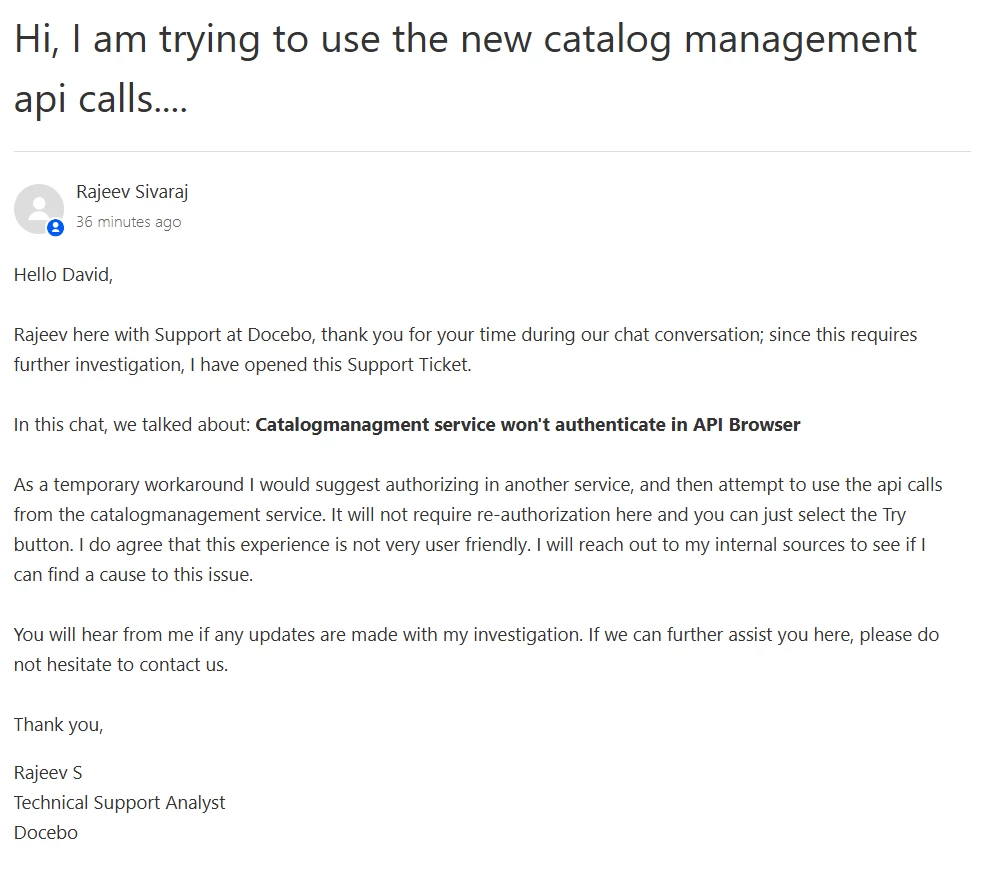Click the "As a temporary workaround" paragraph

(x=478, y=530)
